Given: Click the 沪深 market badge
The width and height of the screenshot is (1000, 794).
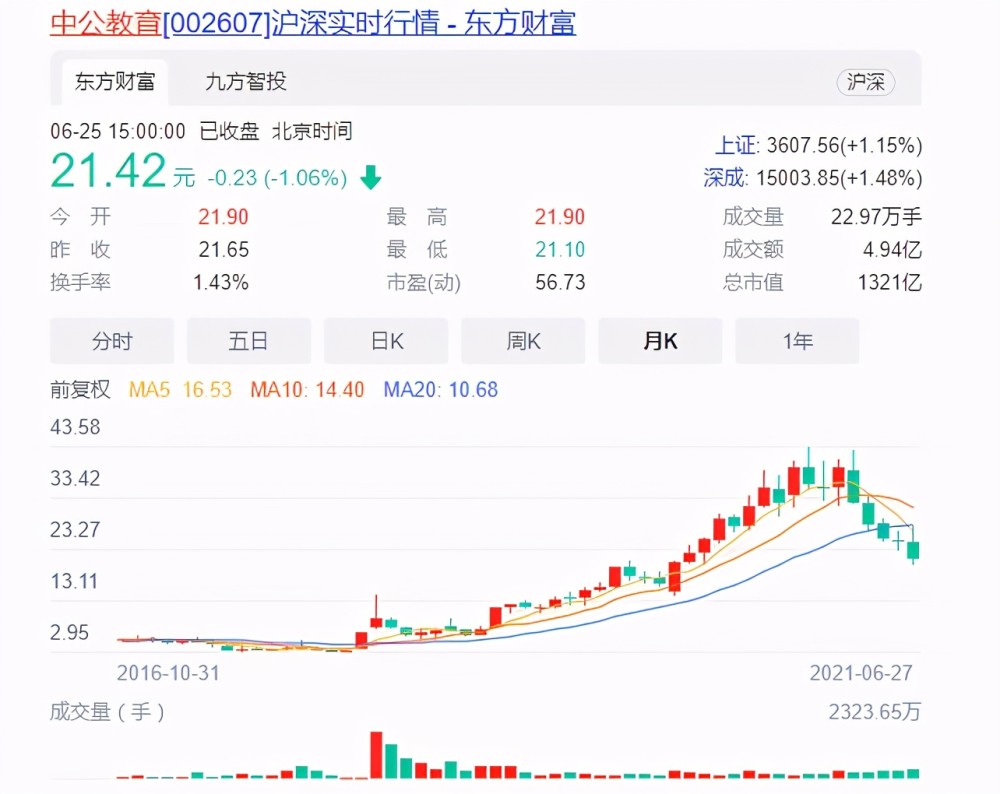Looking at the screenshot, I should (865, 82).
